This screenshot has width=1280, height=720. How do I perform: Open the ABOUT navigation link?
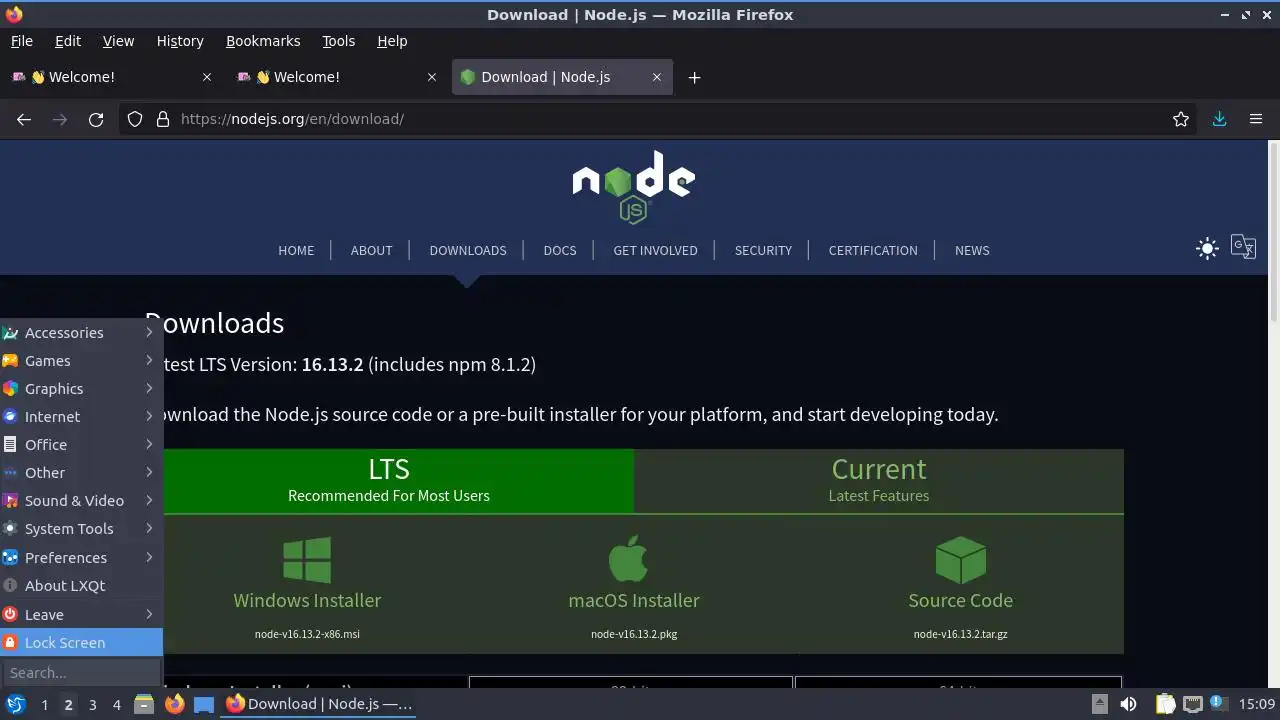click(x=371, y=251)
